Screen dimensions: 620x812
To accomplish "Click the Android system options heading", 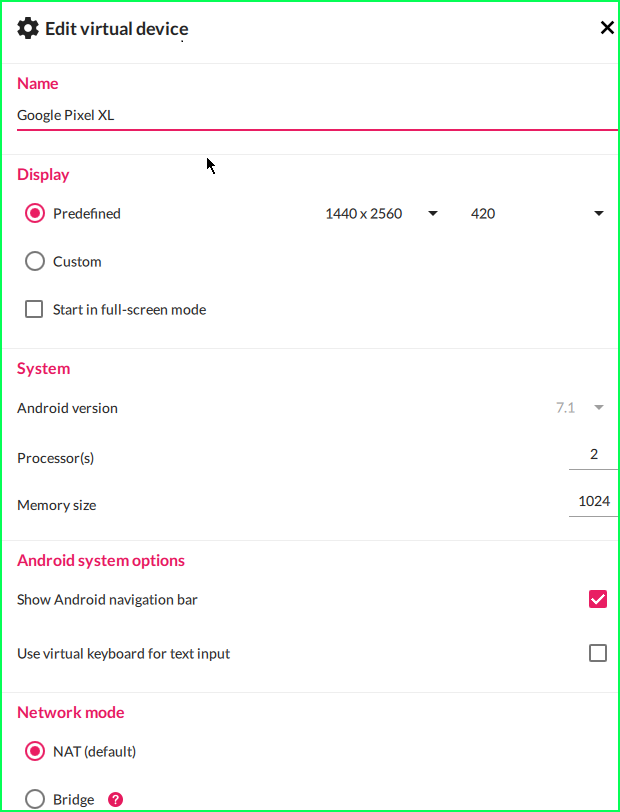I will click(101, 560).
